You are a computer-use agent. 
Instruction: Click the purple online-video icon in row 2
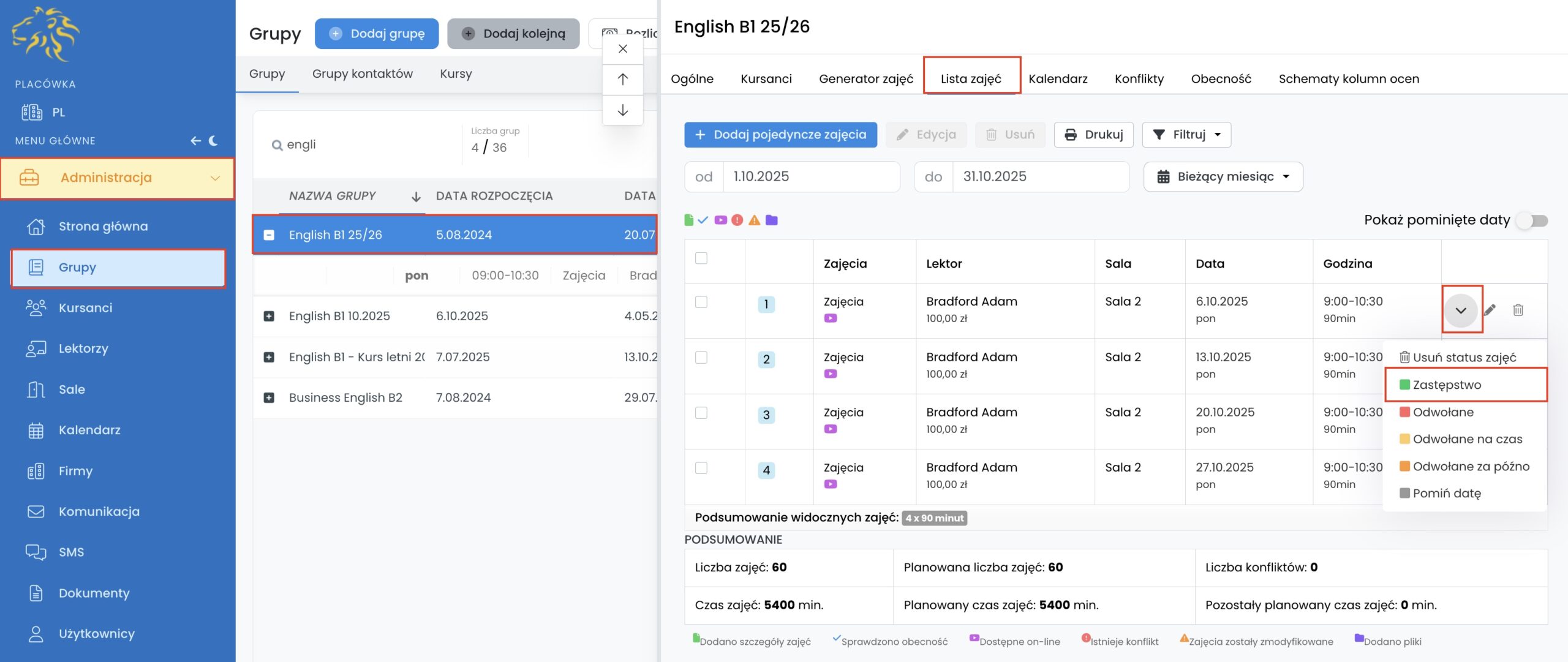tap(830, 374)
